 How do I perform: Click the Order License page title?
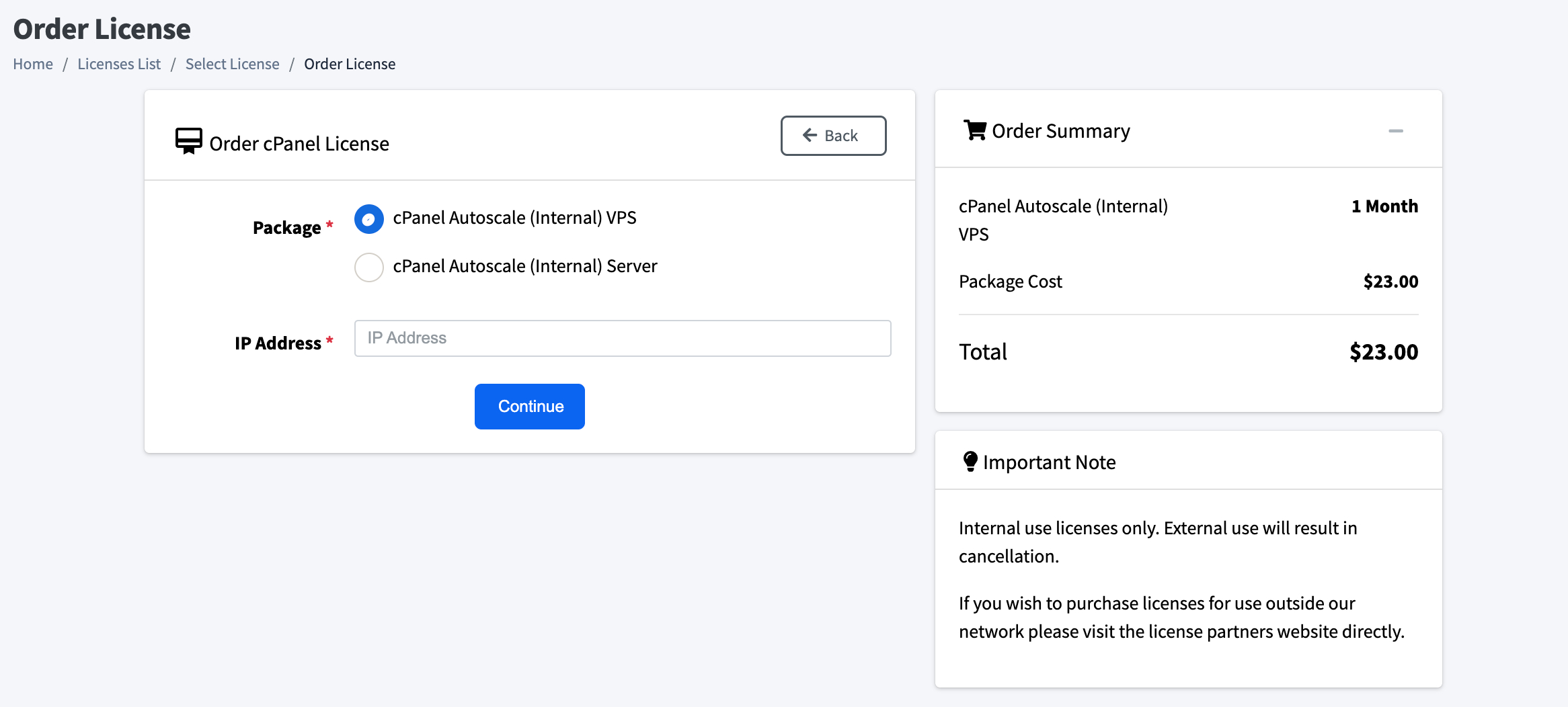coord(102,29)
